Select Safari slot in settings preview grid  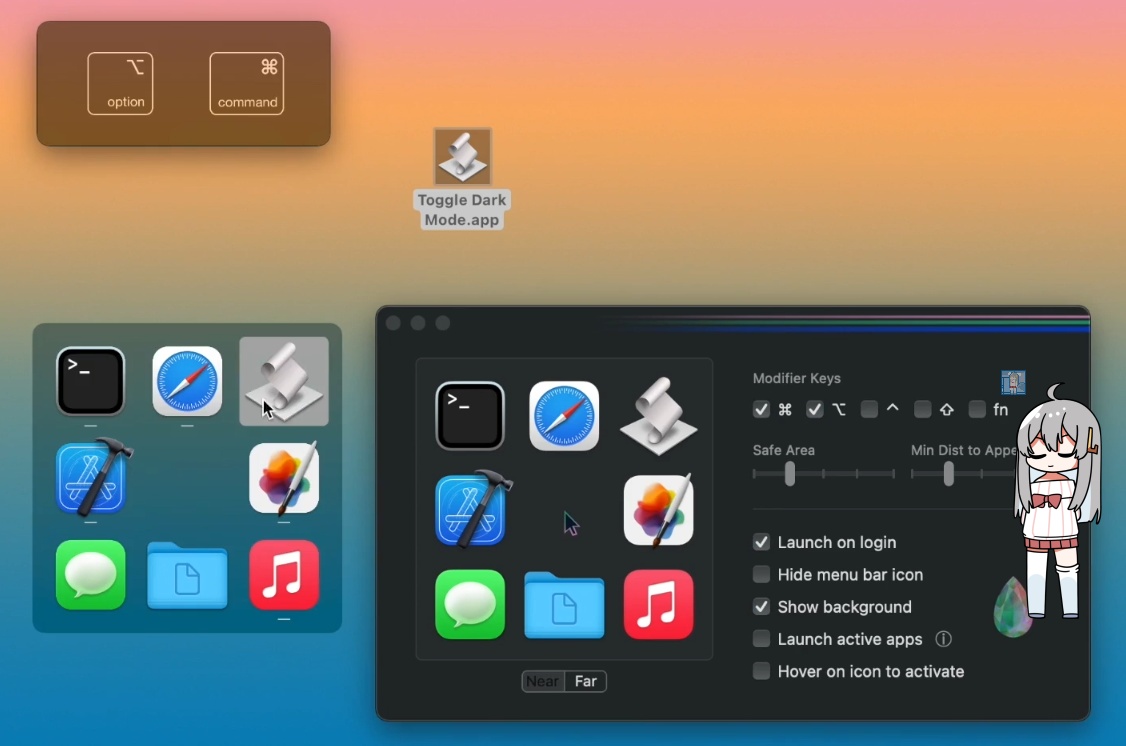pyautogui.click(x=564, y=416)
